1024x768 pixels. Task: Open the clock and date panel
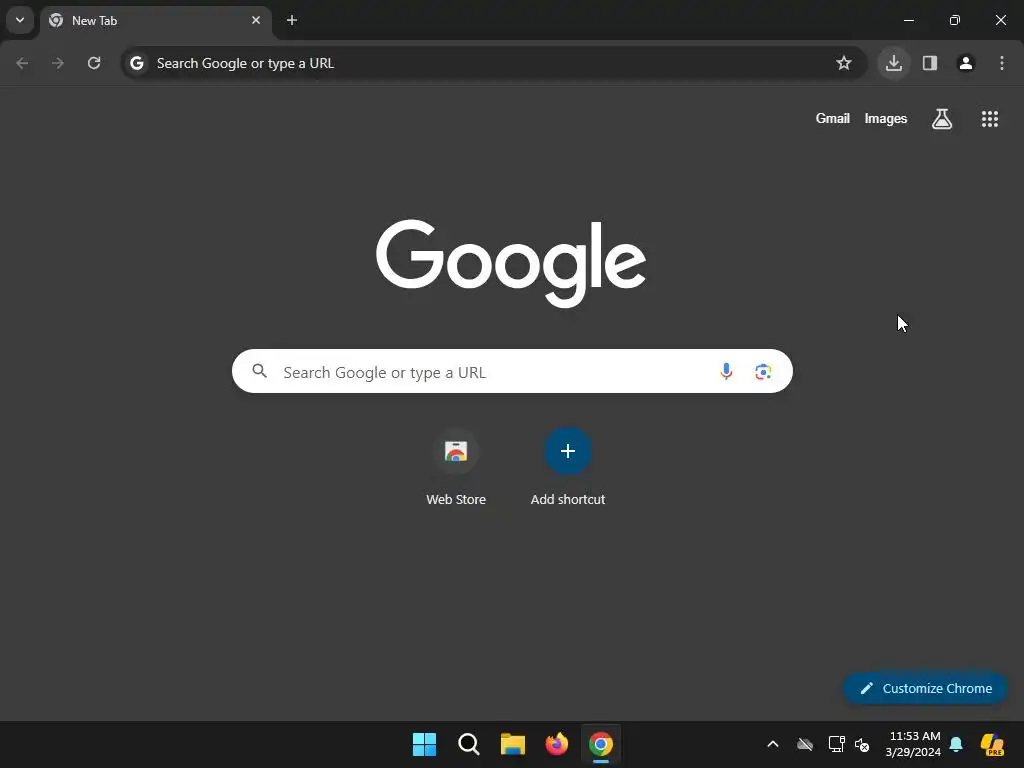(x=913, y=744)
